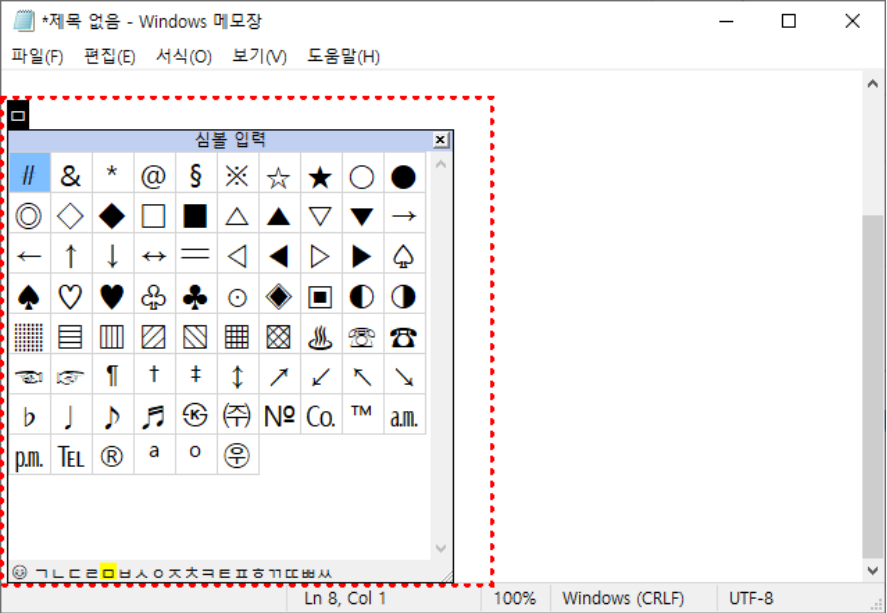887x613 pixels.
Task: Insert the black star symbol
Action: click(320, 177)
